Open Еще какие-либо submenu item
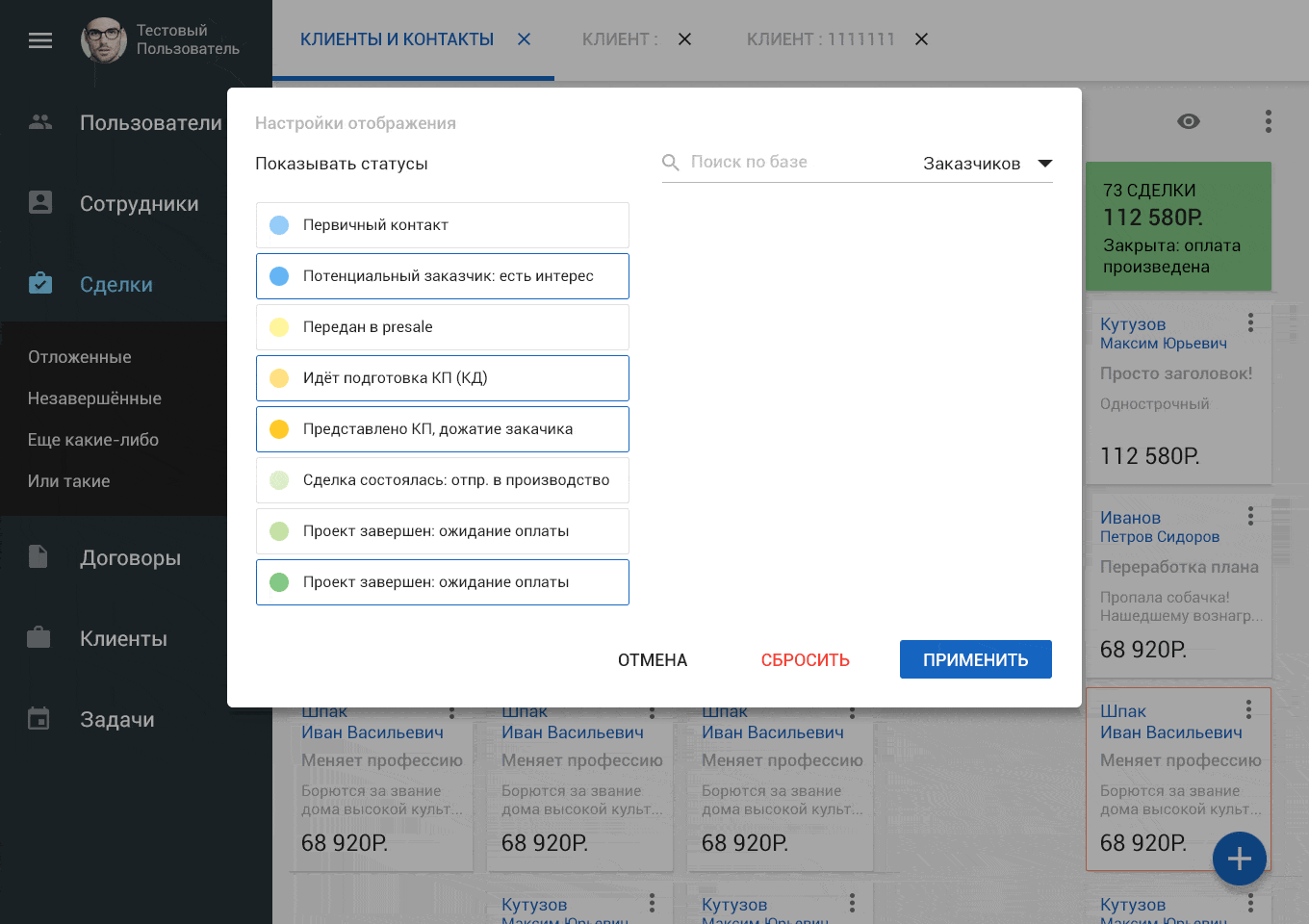 tap(93, 440)
